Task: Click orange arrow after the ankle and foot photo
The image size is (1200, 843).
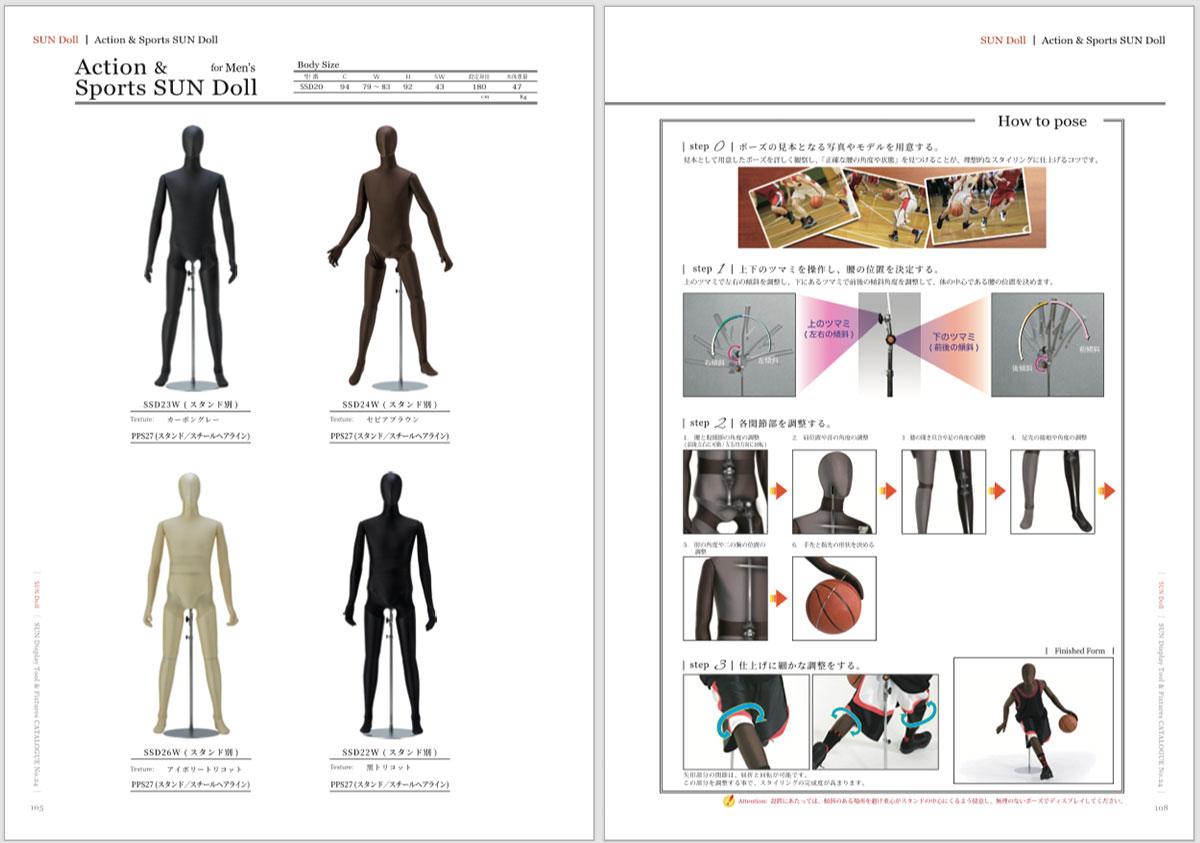Action: point(1106,491)
